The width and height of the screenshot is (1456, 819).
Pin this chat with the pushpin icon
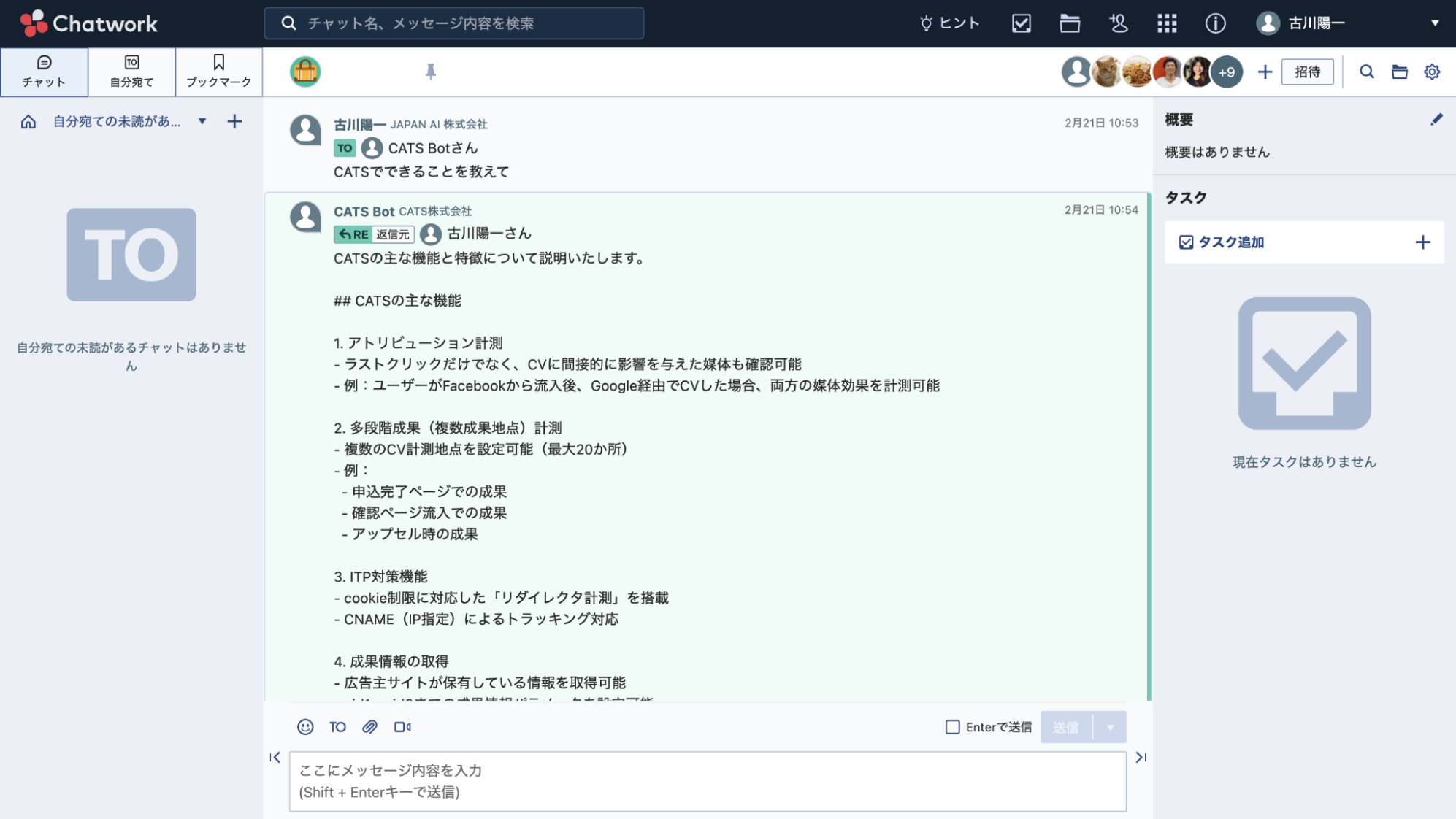coord(431,72)
